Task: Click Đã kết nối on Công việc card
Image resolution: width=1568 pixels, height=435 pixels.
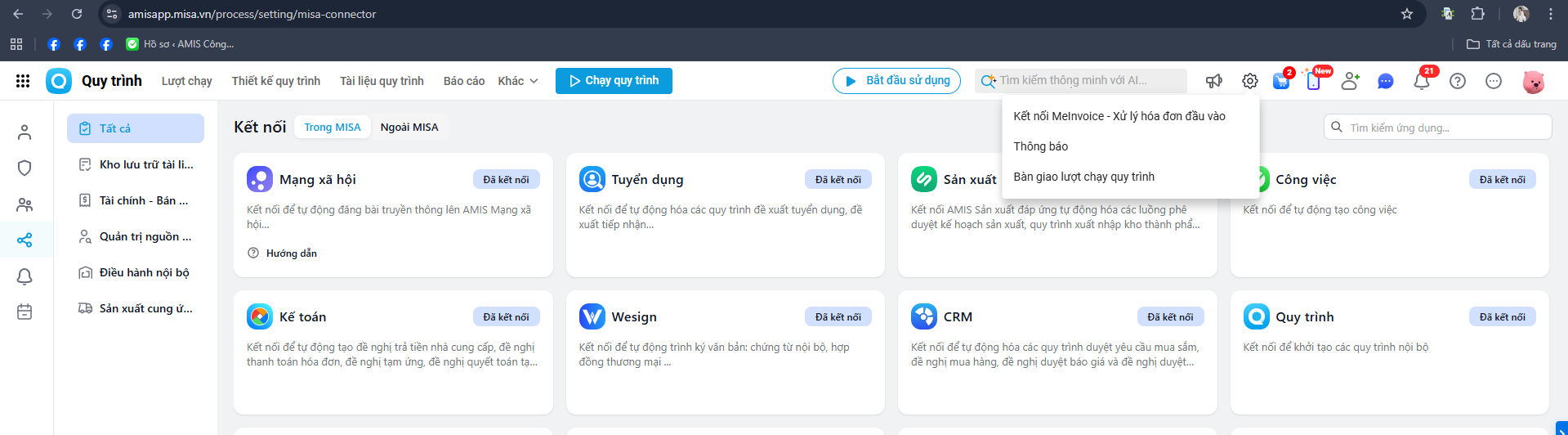Action: [x=1503, y=180]
